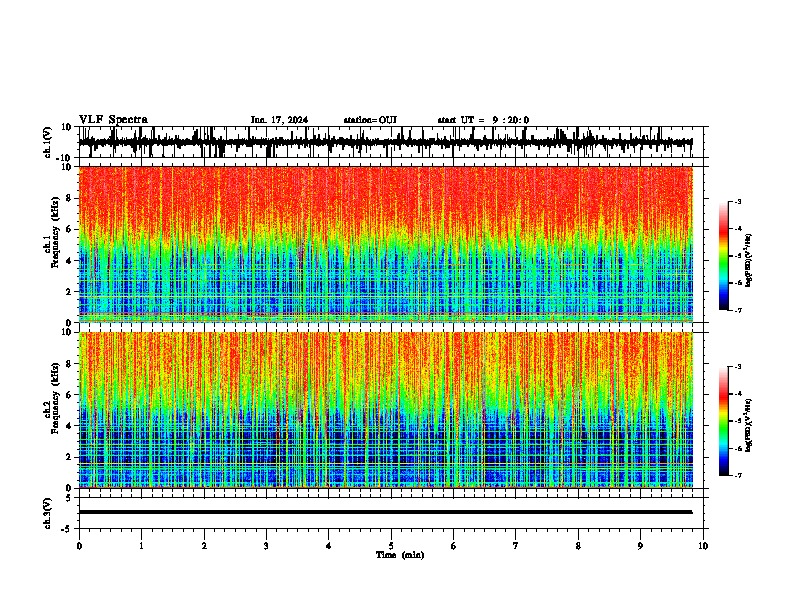Click the "8" kHz tick on ch.1 spectrogram
792x612 pixels.
tap(69, 198)
